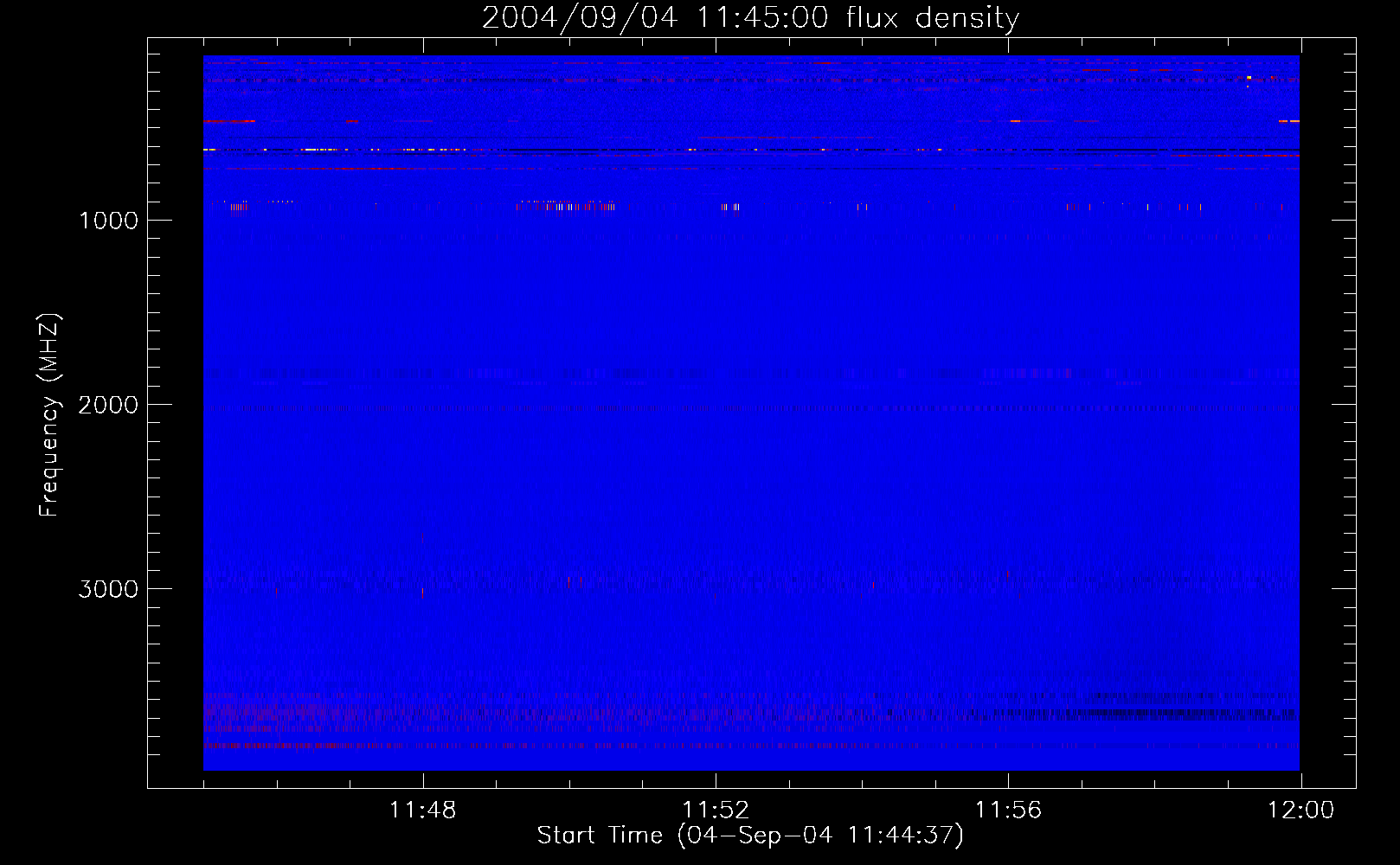Select the 1000 frequency tick label
Screen dimensions: 1400x865
pyautogui.click(x=108, y=221)
